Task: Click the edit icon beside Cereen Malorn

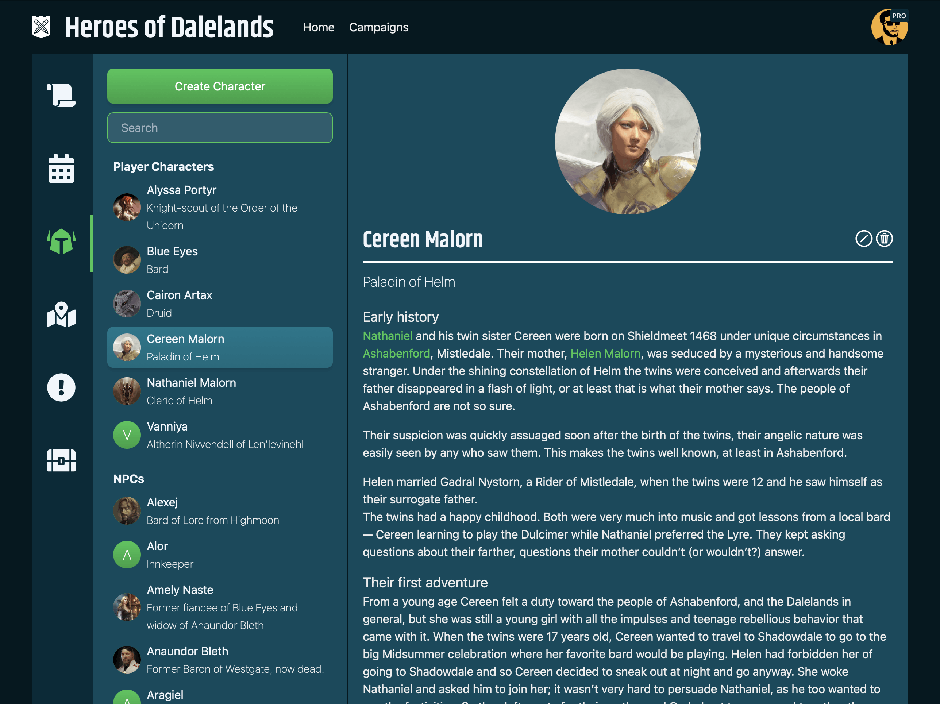Action: pos(863,239)
